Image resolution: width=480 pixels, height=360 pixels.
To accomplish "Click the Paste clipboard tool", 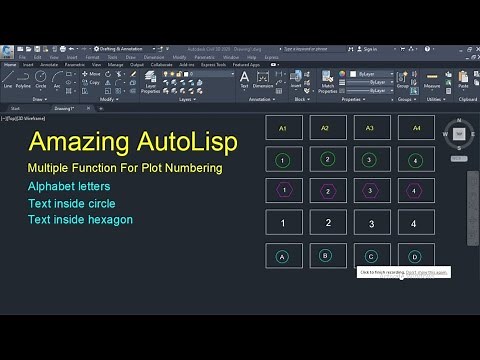I will click(463, 79).
